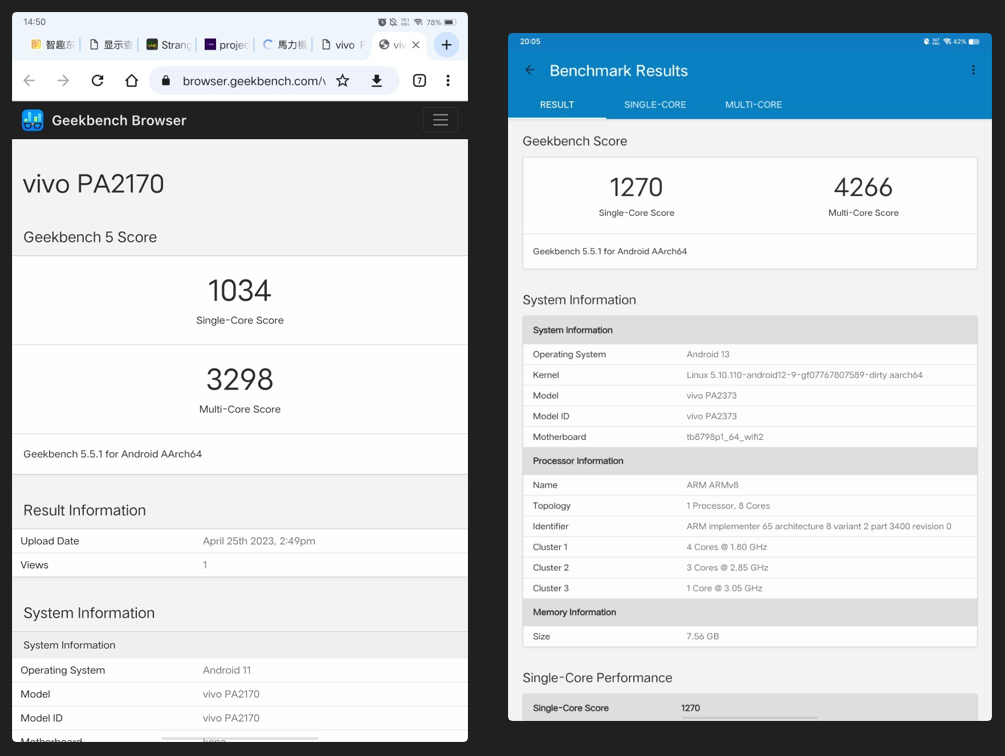Image resolution: width=1005 pixels, height=756 pixels.
Task: Select the 1034 single-core score
Action: [240, 291]
